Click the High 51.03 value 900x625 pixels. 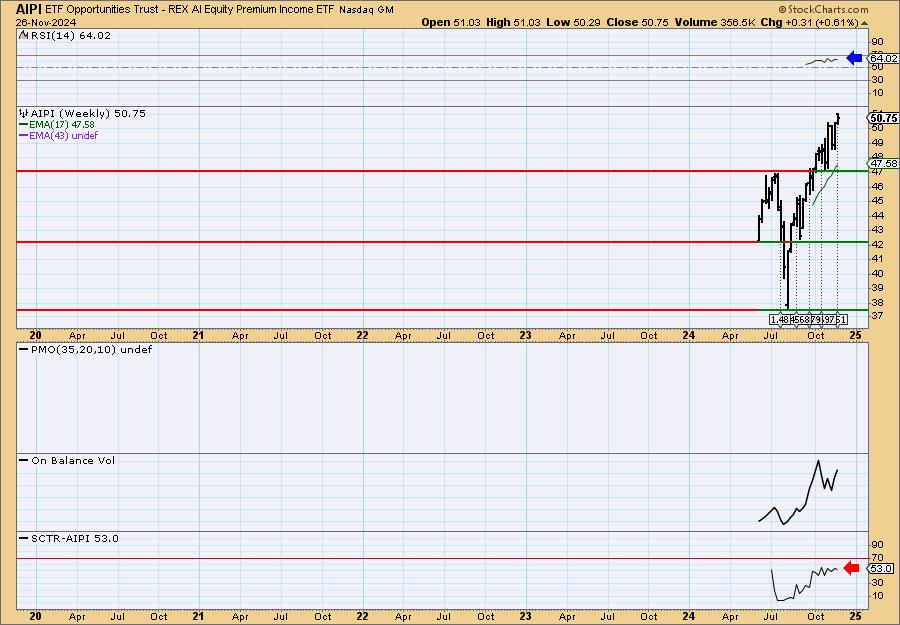(513, 22)
